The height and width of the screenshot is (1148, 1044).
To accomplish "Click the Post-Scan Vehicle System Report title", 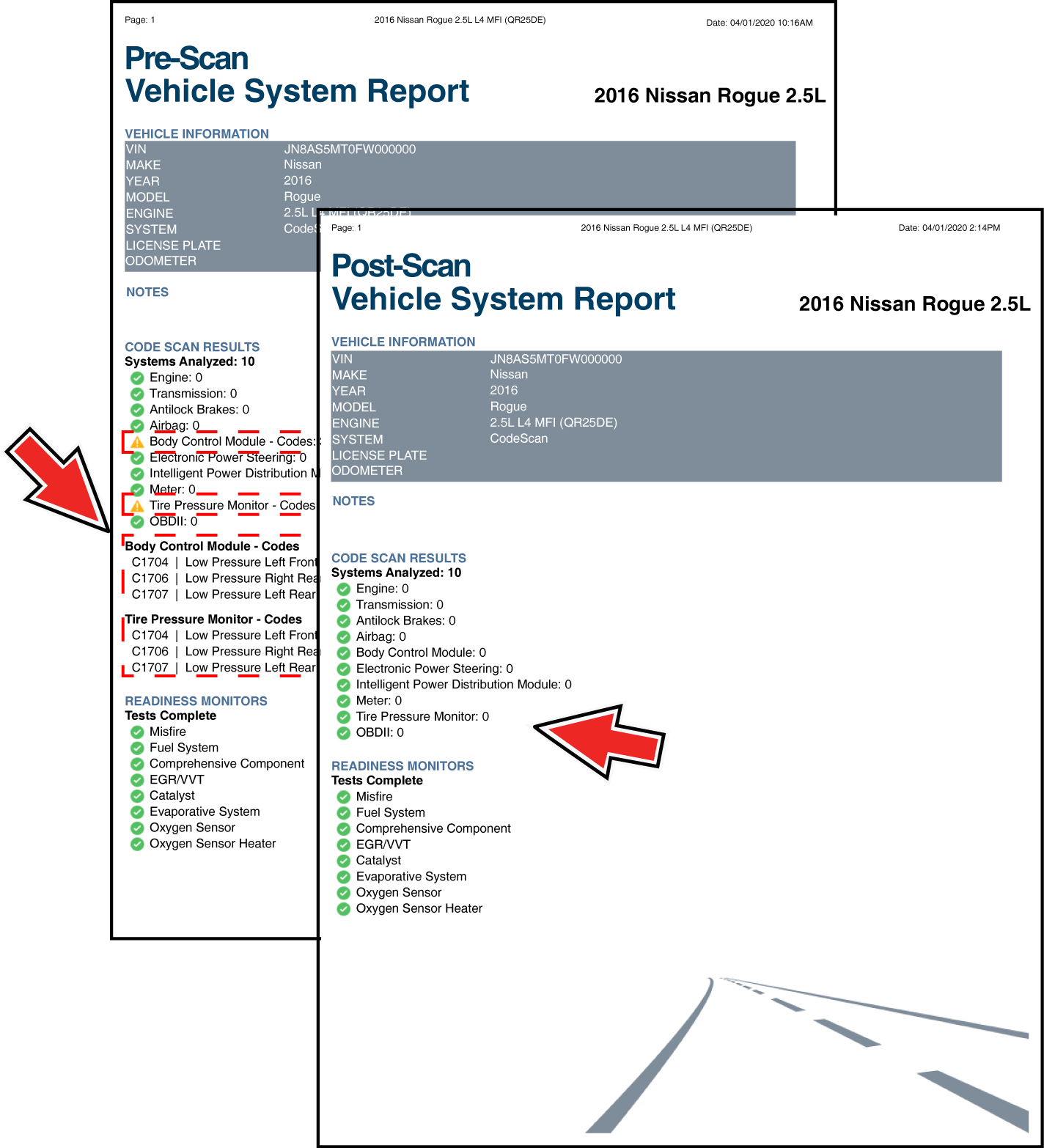I will [x=503, y=283].
